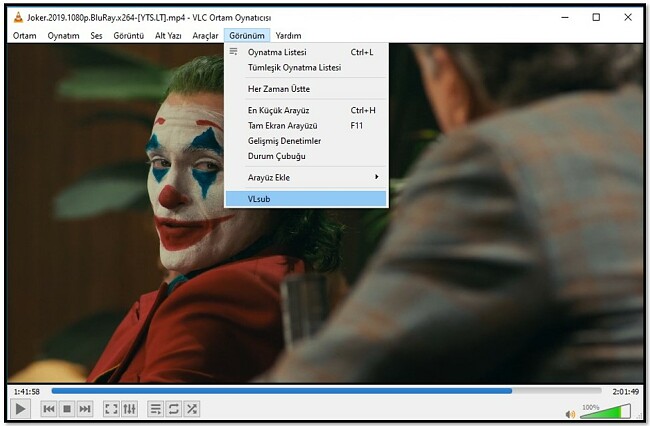
Task: Click the Play button
Action: click(x=20, y=409)
